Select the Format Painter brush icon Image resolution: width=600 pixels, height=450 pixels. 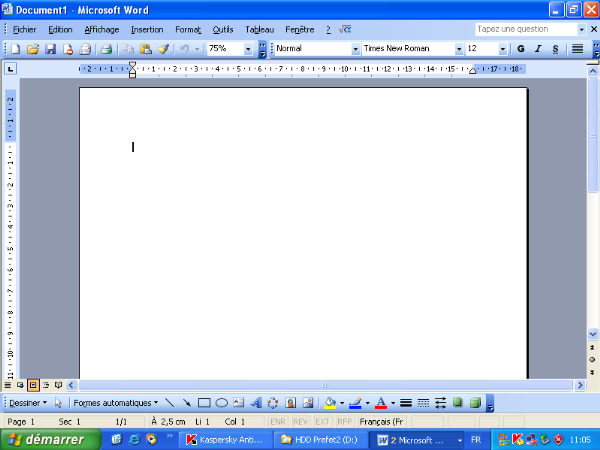coord(163,48)
